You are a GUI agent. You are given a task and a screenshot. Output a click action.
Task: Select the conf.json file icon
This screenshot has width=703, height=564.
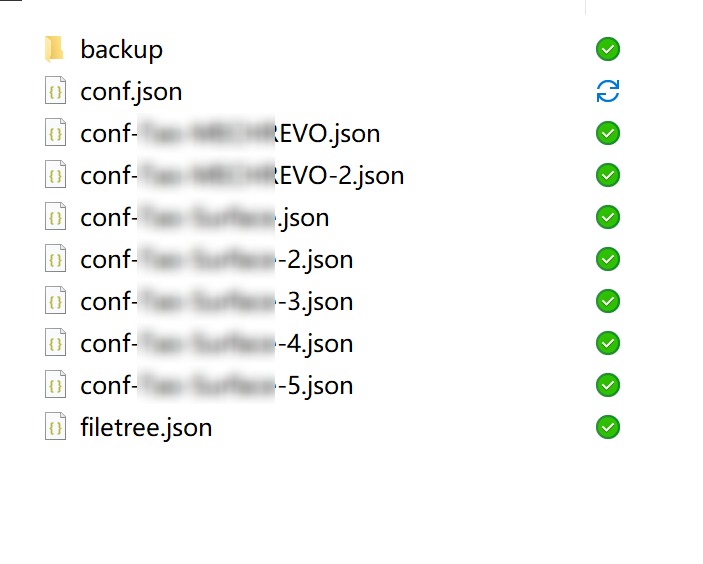click(56, 91)
